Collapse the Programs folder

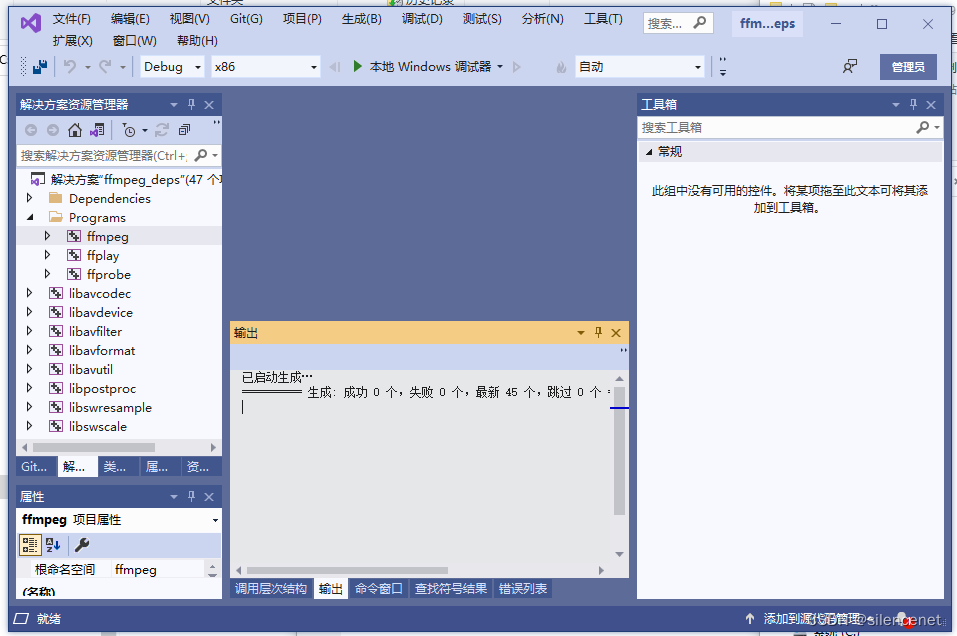point(30,217)
